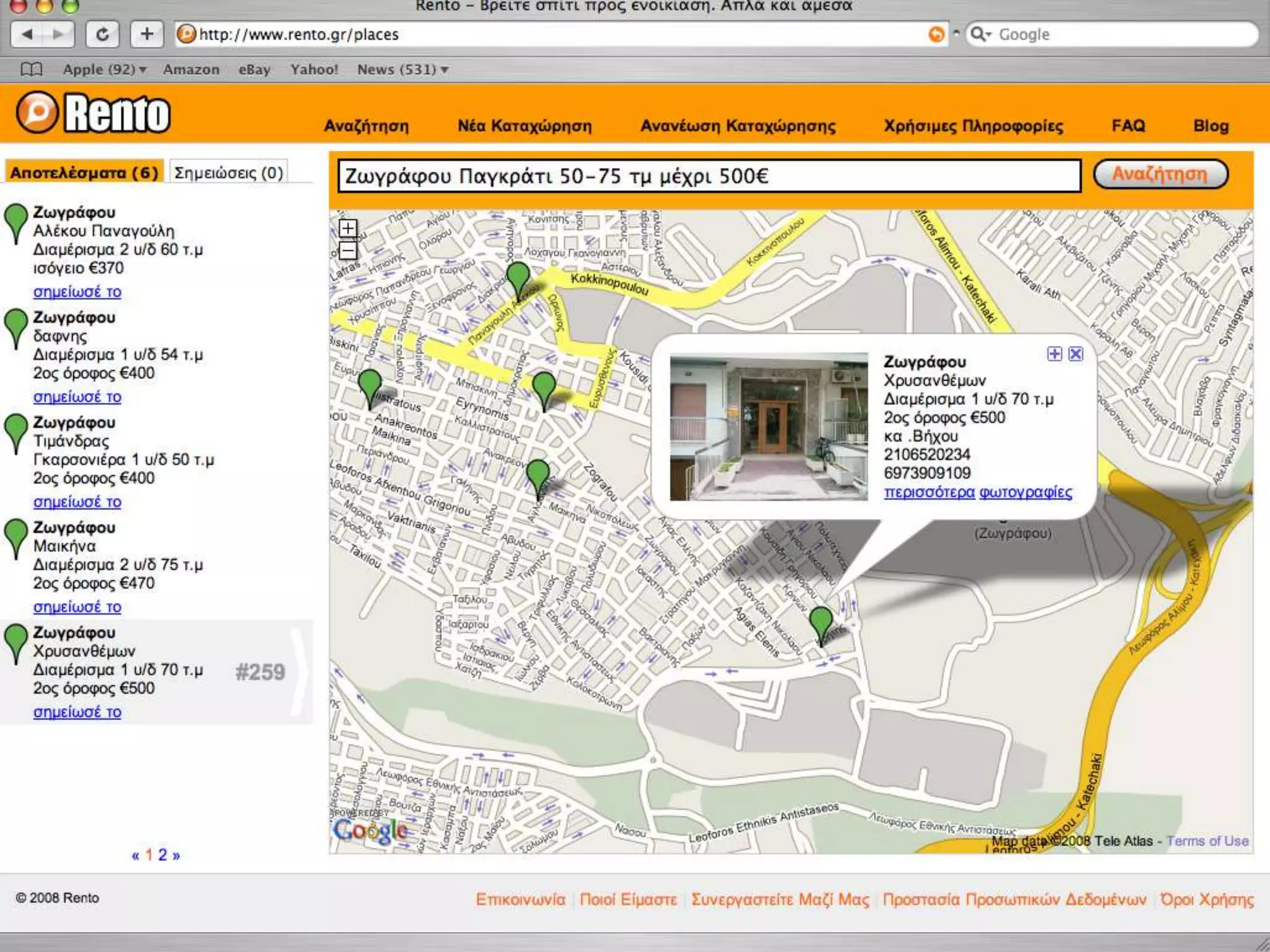This screenshot has height=952, width=1270.
Task: Click the Rento logo
Action: point(93,113)
